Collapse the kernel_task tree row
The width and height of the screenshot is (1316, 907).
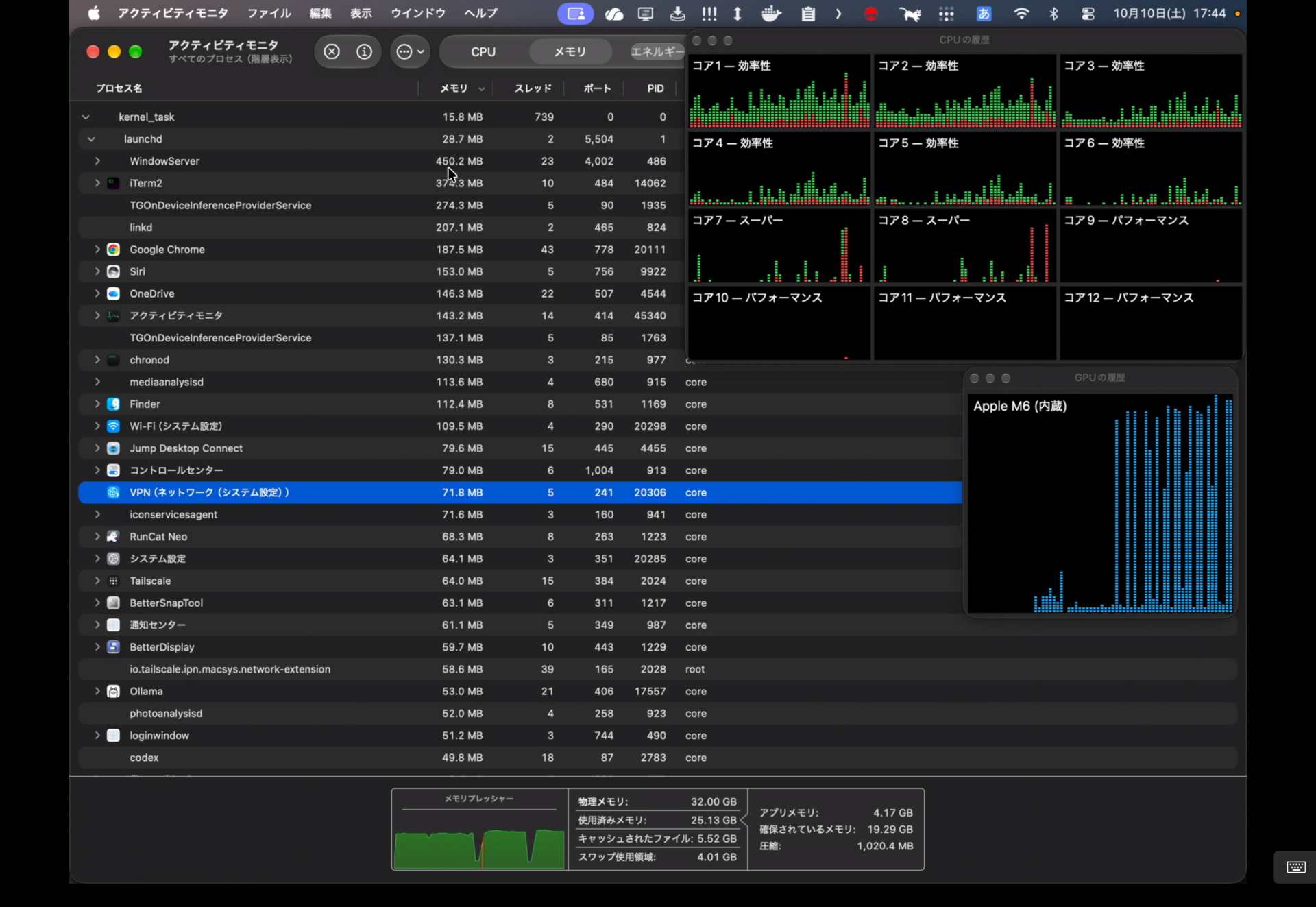pos(86,117)
